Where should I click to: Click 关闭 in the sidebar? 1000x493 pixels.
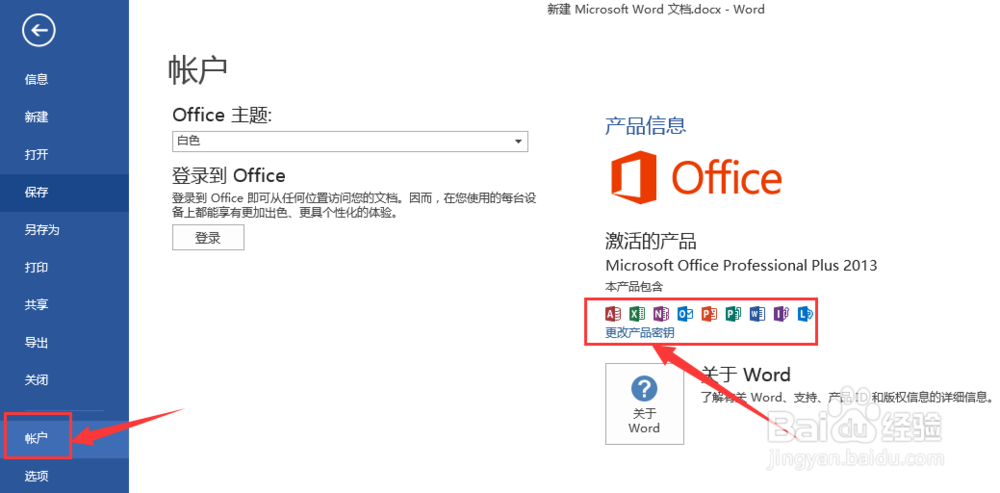[x=64, y=381]
